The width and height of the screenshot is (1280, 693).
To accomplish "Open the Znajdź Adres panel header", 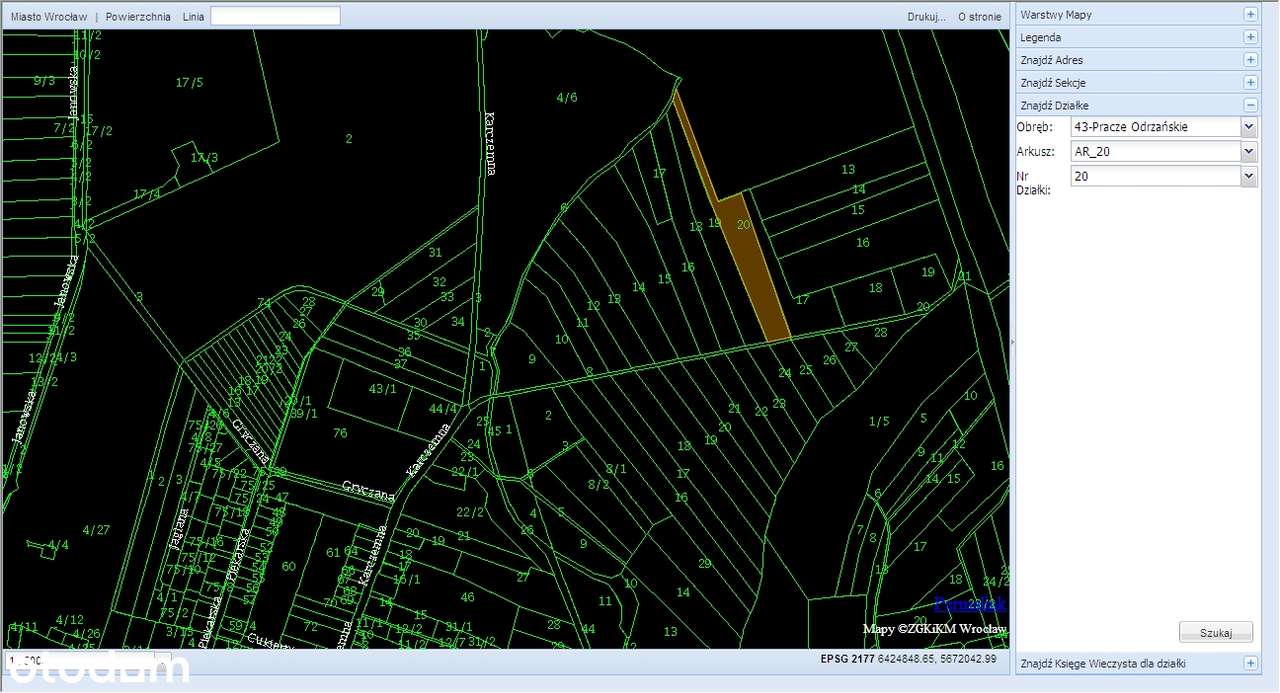I will [1138, 60].
